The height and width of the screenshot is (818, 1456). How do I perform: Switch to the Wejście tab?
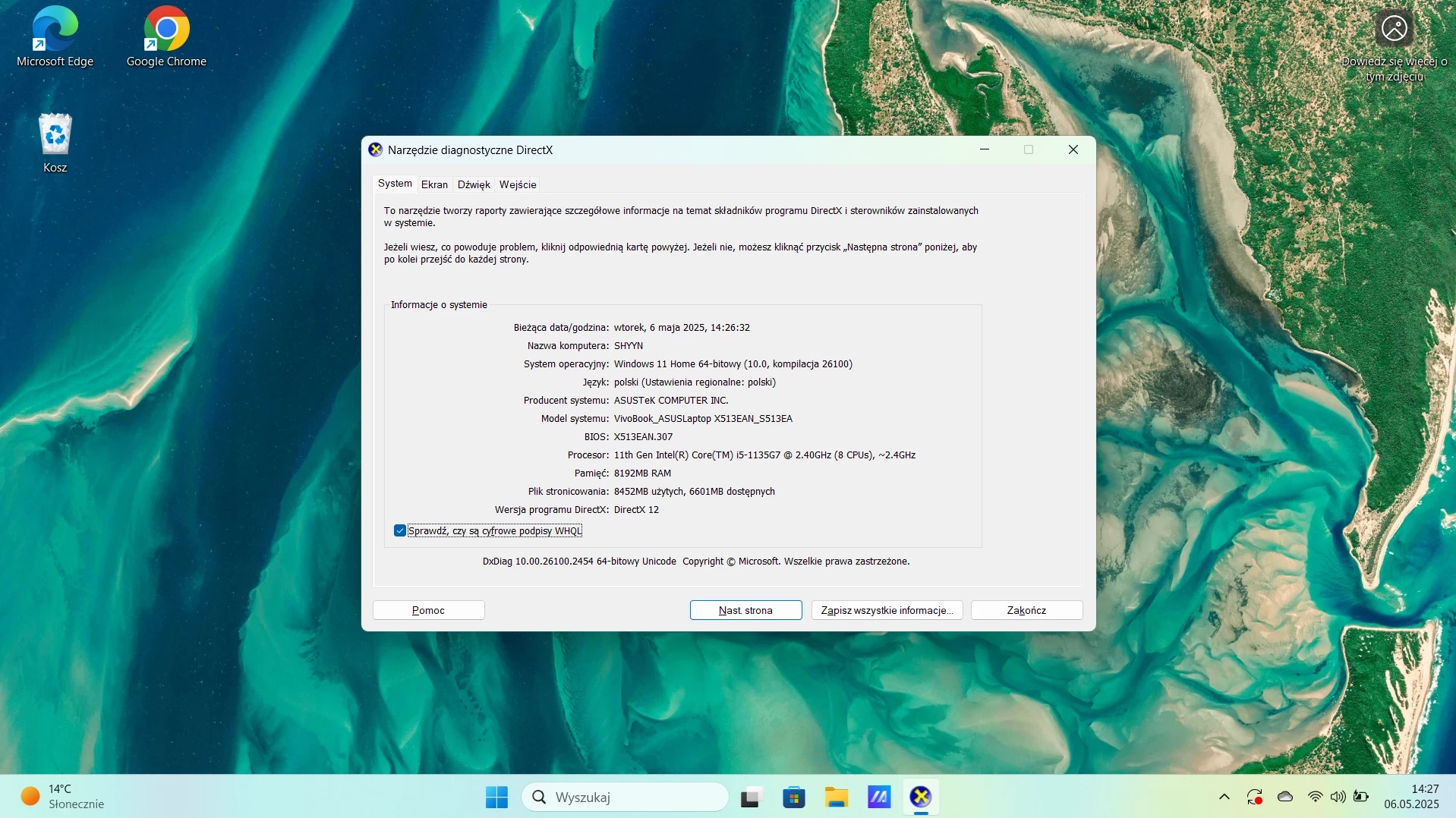coord(518,184)
